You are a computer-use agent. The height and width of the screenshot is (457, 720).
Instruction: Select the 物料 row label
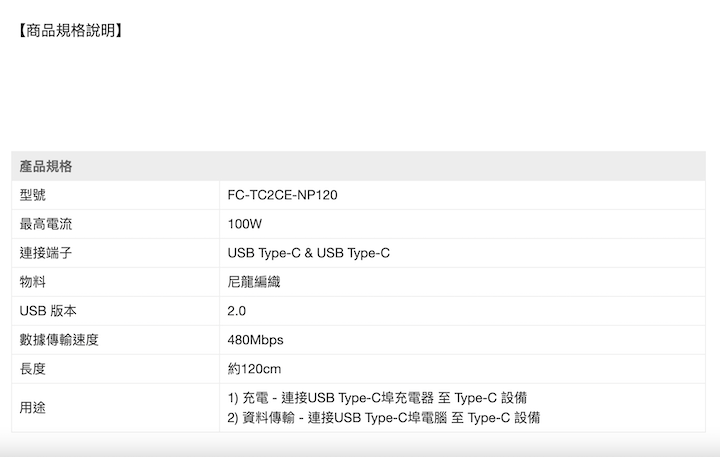tap(33, 282)
